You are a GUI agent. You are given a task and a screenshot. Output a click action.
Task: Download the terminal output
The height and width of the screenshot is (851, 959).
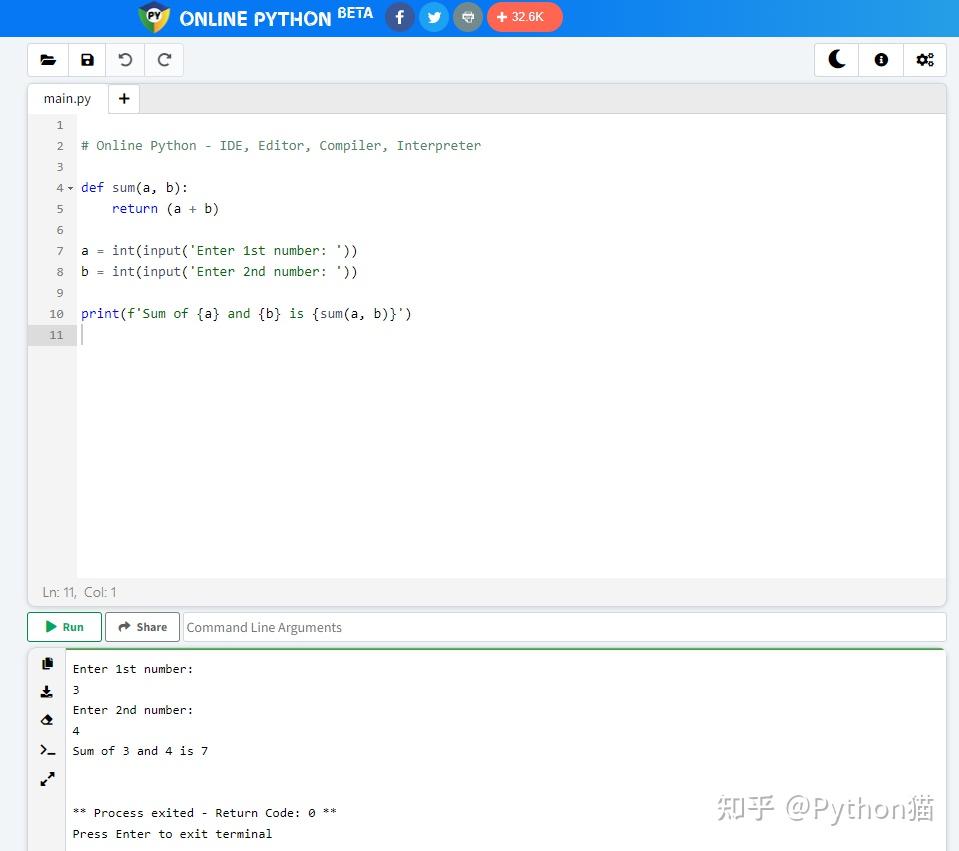(x=47, y=691)
